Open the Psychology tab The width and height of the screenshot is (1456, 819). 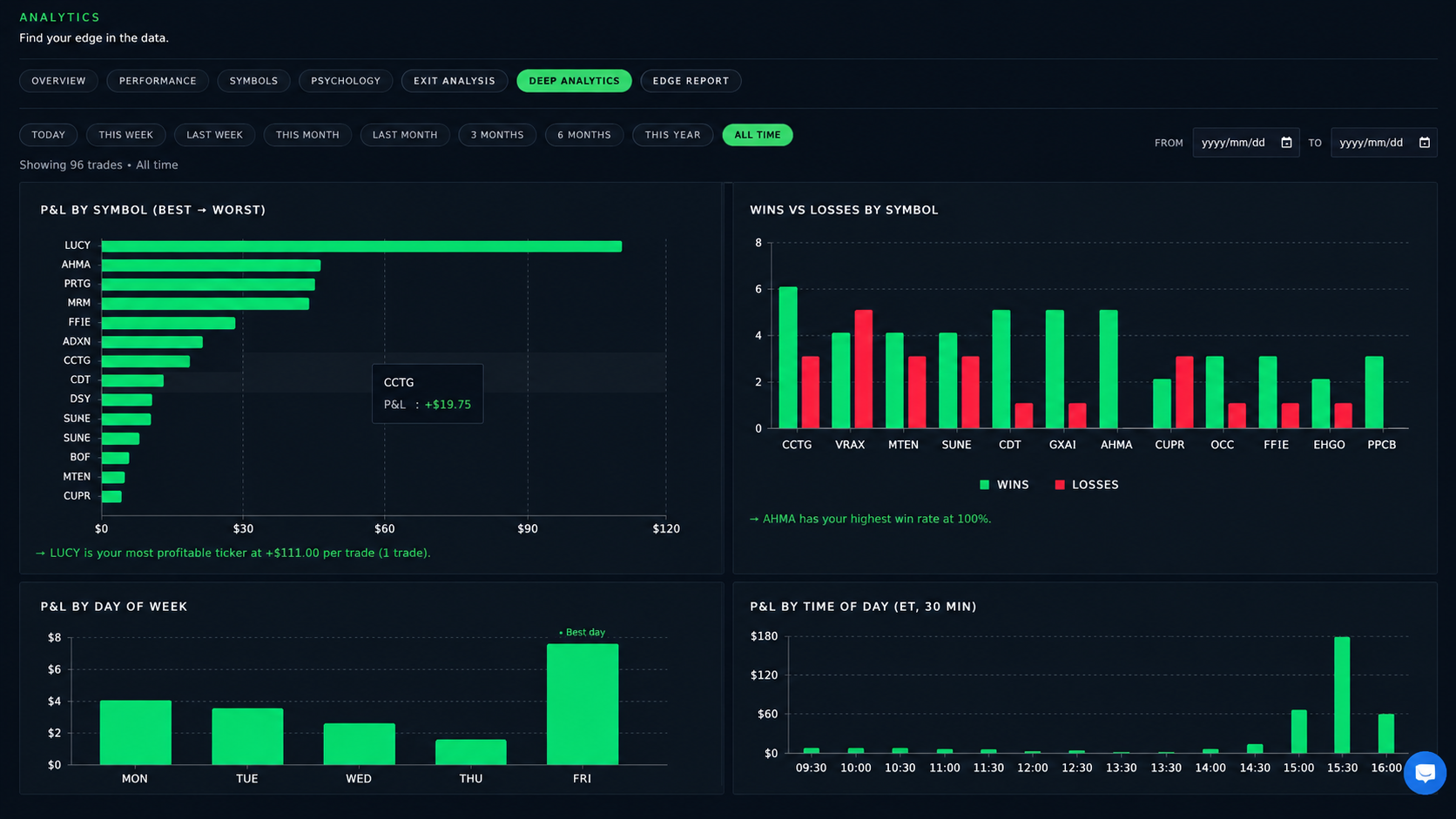346,81
